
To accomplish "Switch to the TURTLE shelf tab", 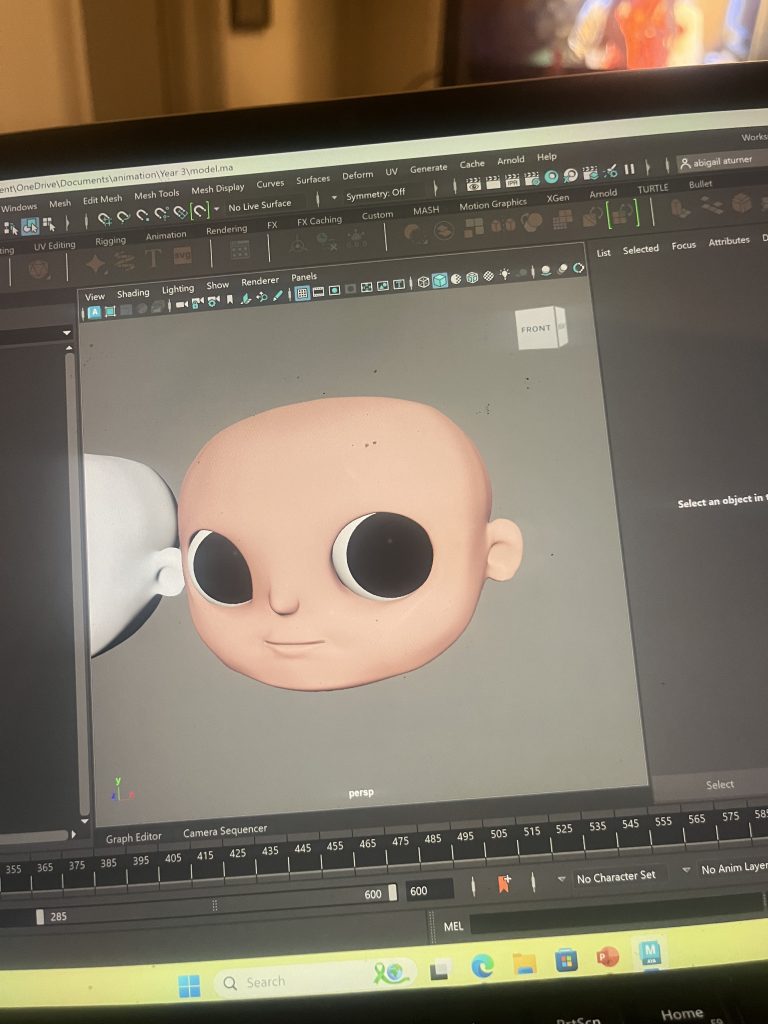I will 653,188.
